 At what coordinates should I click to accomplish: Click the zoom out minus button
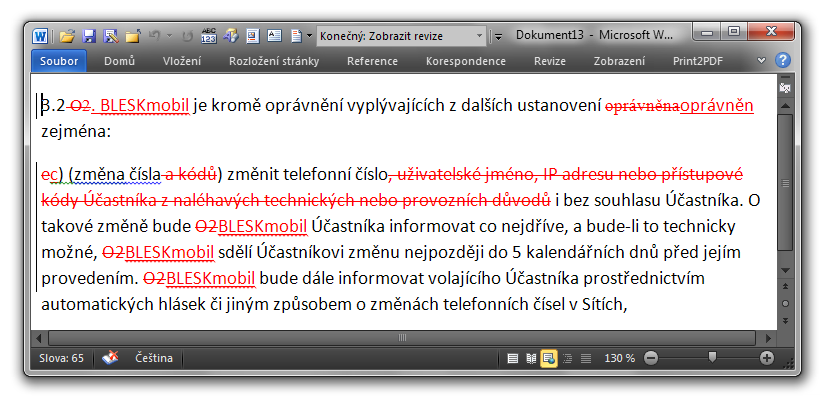click(651, 358)
